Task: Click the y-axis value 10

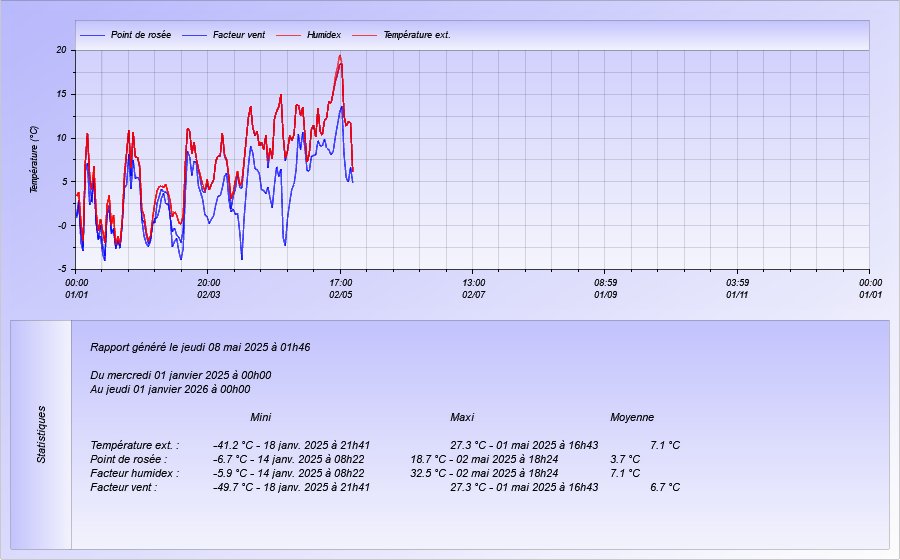Action: (x=61, y=138)
